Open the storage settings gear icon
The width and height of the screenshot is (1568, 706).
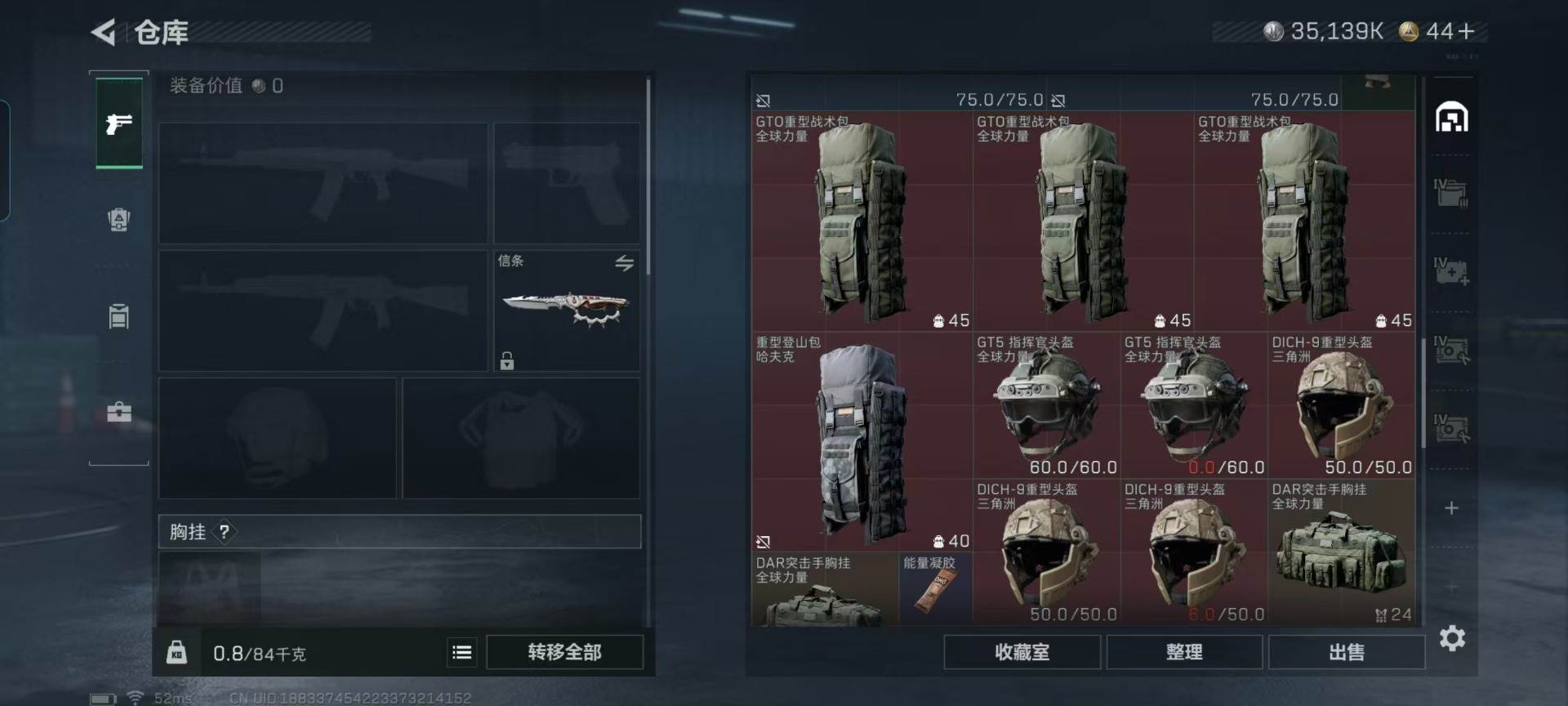[1452, 638]
